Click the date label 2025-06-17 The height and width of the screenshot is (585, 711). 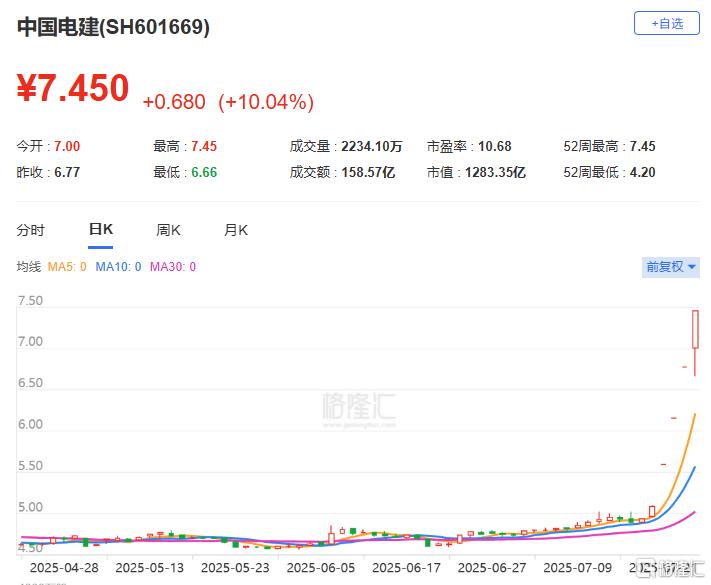tap(406, 568)
